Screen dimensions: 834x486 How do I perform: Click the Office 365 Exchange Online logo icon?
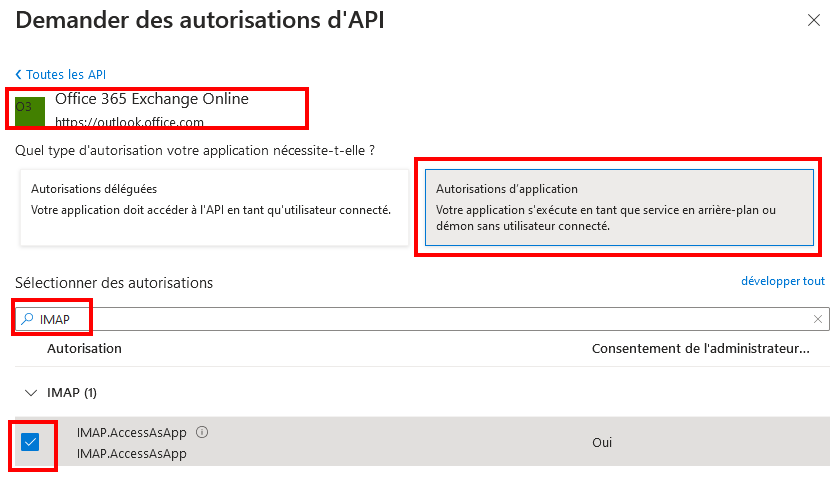(30, 111)
